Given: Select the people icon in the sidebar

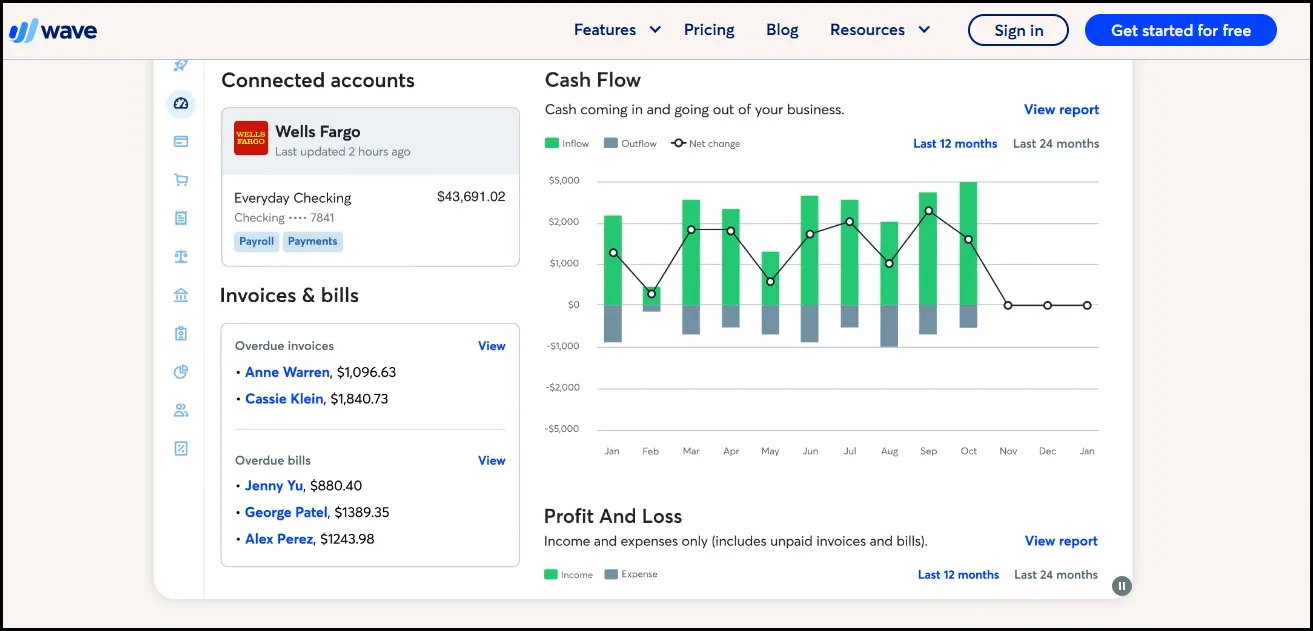Looking at the screenshot, I should (180, 409).
